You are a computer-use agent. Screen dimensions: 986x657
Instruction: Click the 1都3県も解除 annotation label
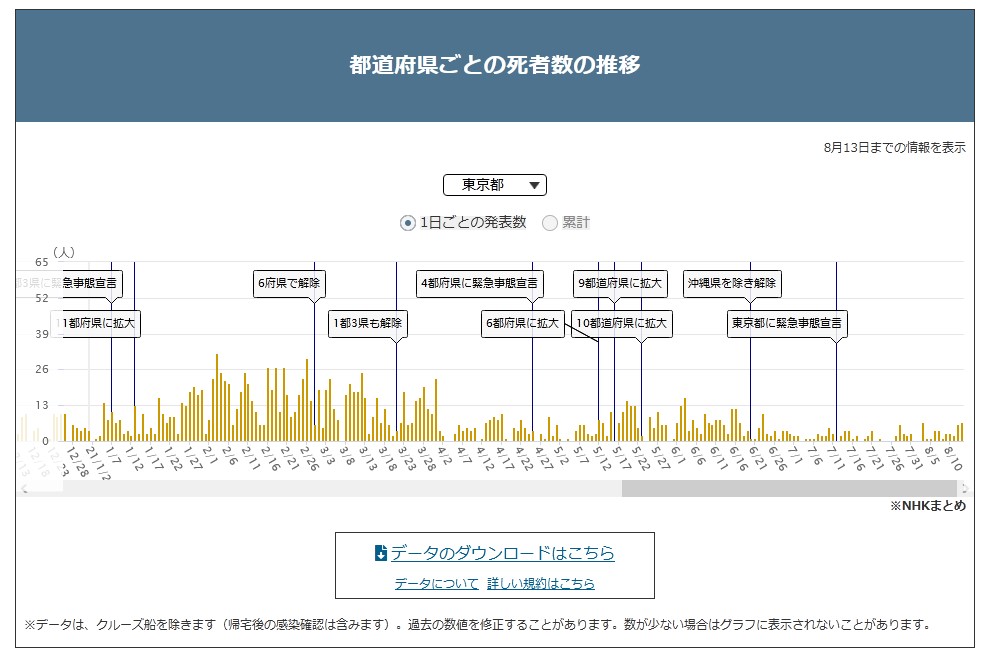(x=369, y=323)
